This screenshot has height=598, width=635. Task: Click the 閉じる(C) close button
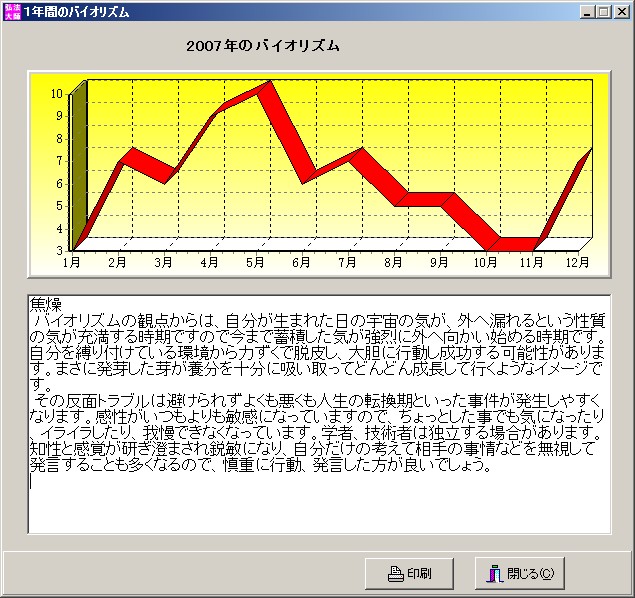click(520, 573)
